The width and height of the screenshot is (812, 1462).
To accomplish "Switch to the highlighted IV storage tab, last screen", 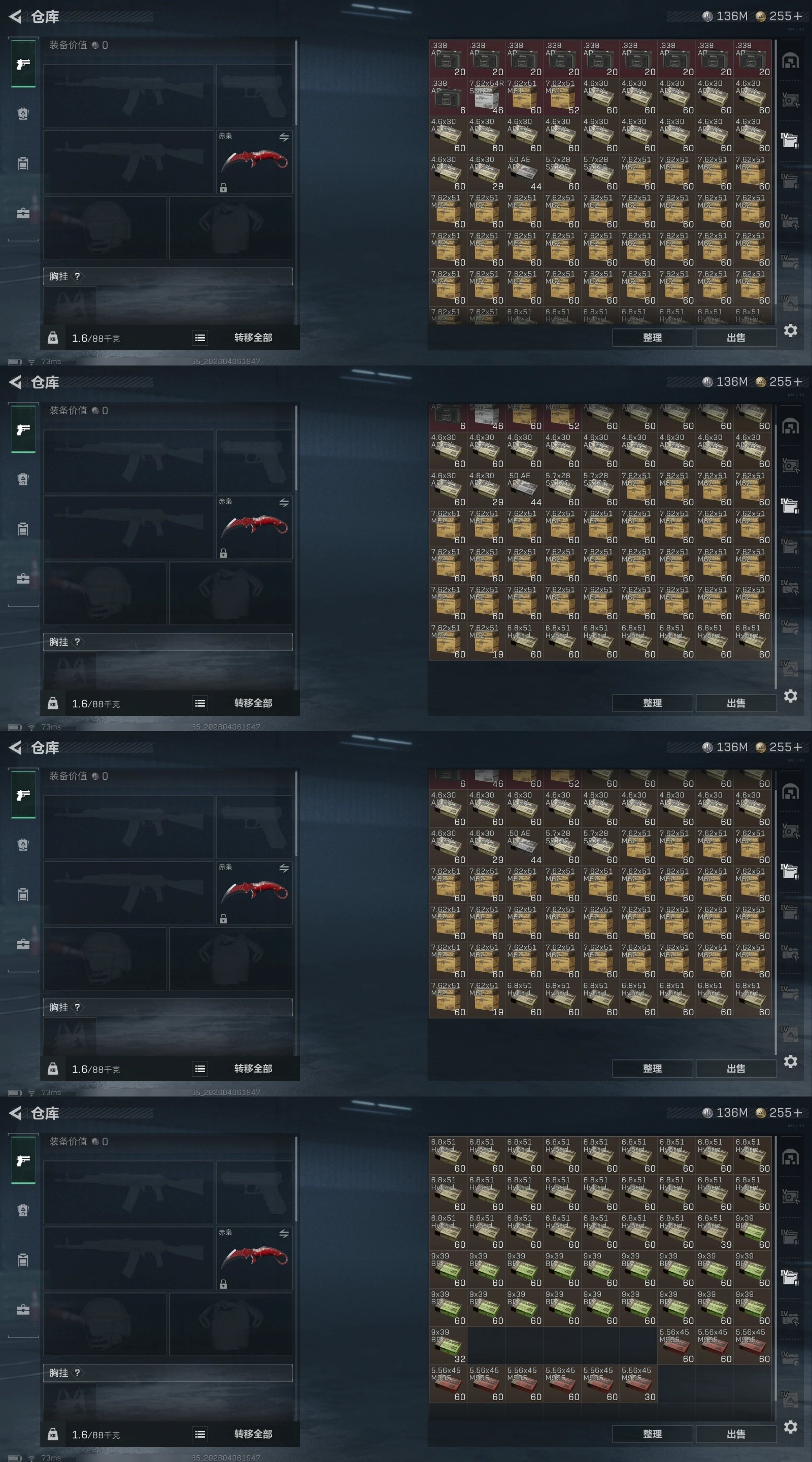I will click(790, 1276).
